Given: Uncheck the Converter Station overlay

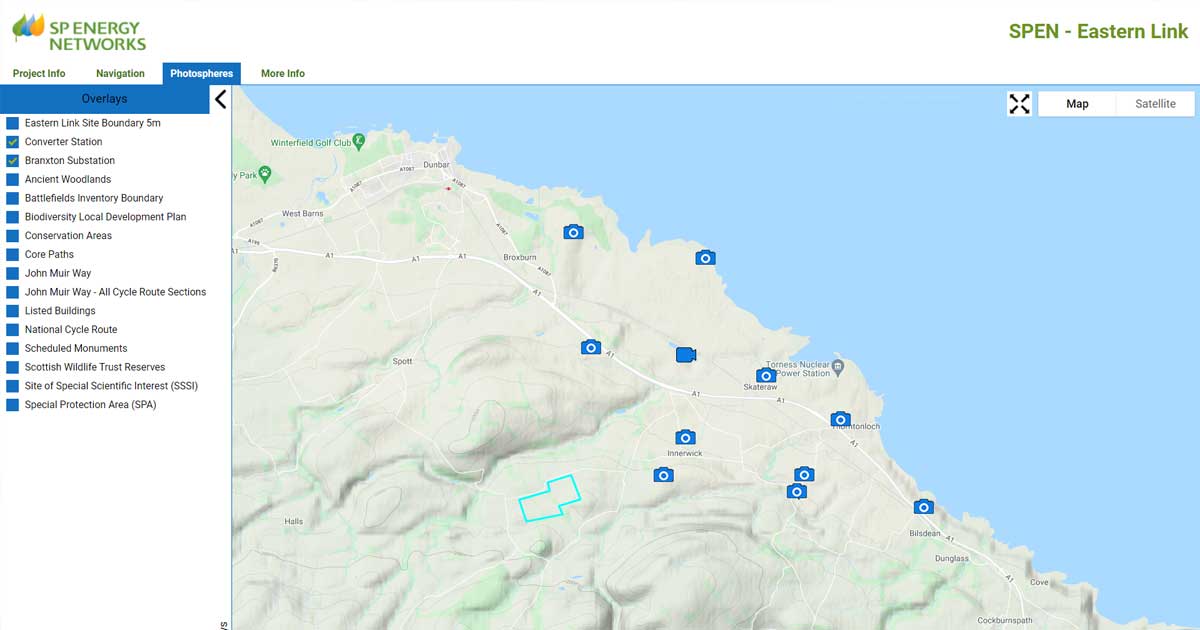Looking at the screenshot, I should click(x=13, y=142).
